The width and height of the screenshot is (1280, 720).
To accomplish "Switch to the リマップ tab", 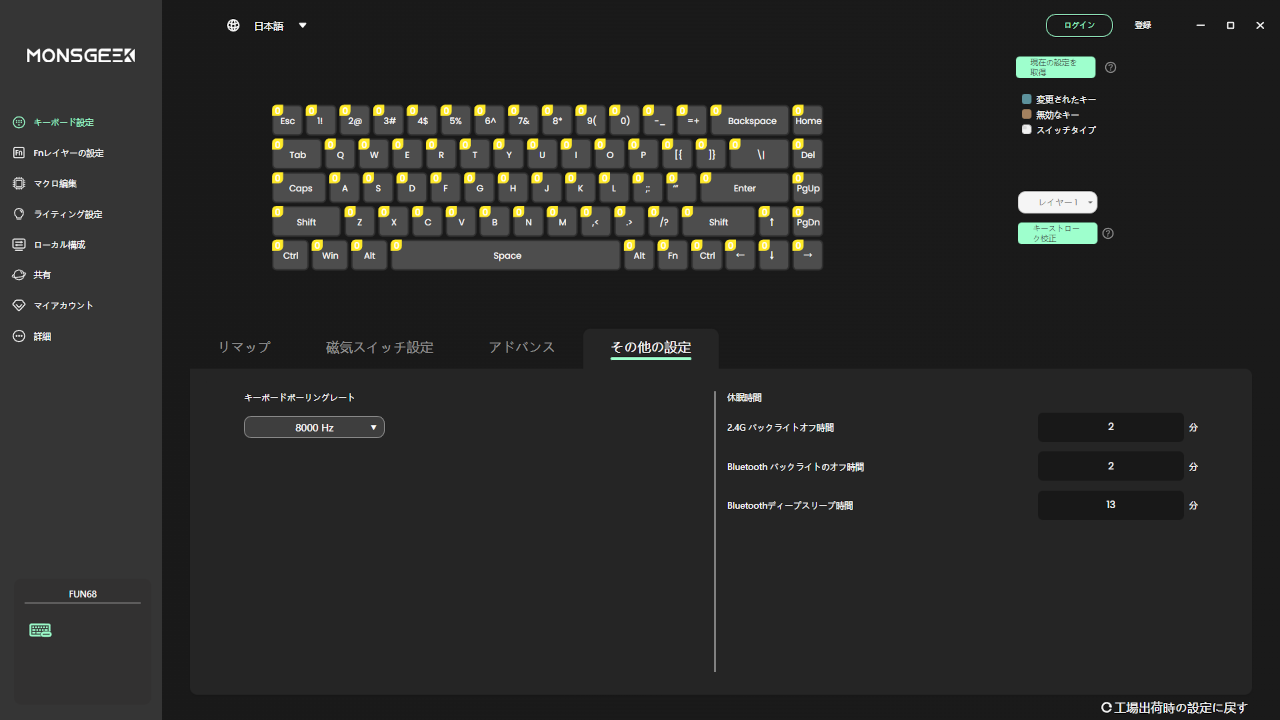I will tap(244, 347).
